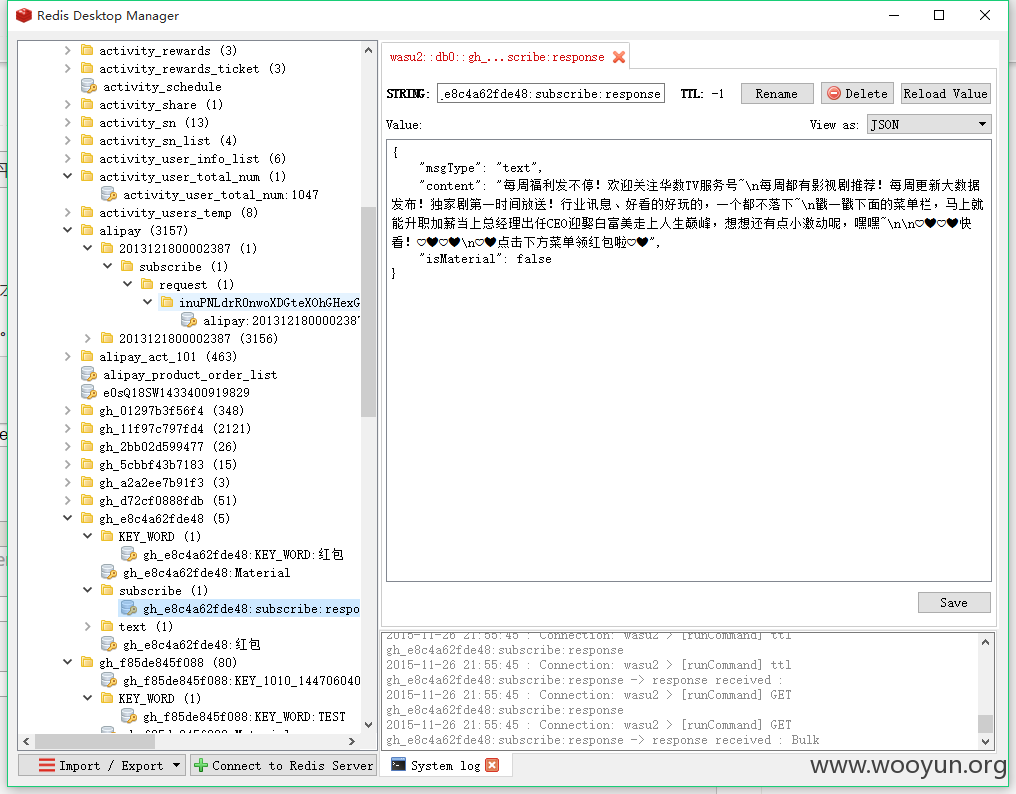
Task: Select activity_user_info_list (6) row
Action: 183,158
